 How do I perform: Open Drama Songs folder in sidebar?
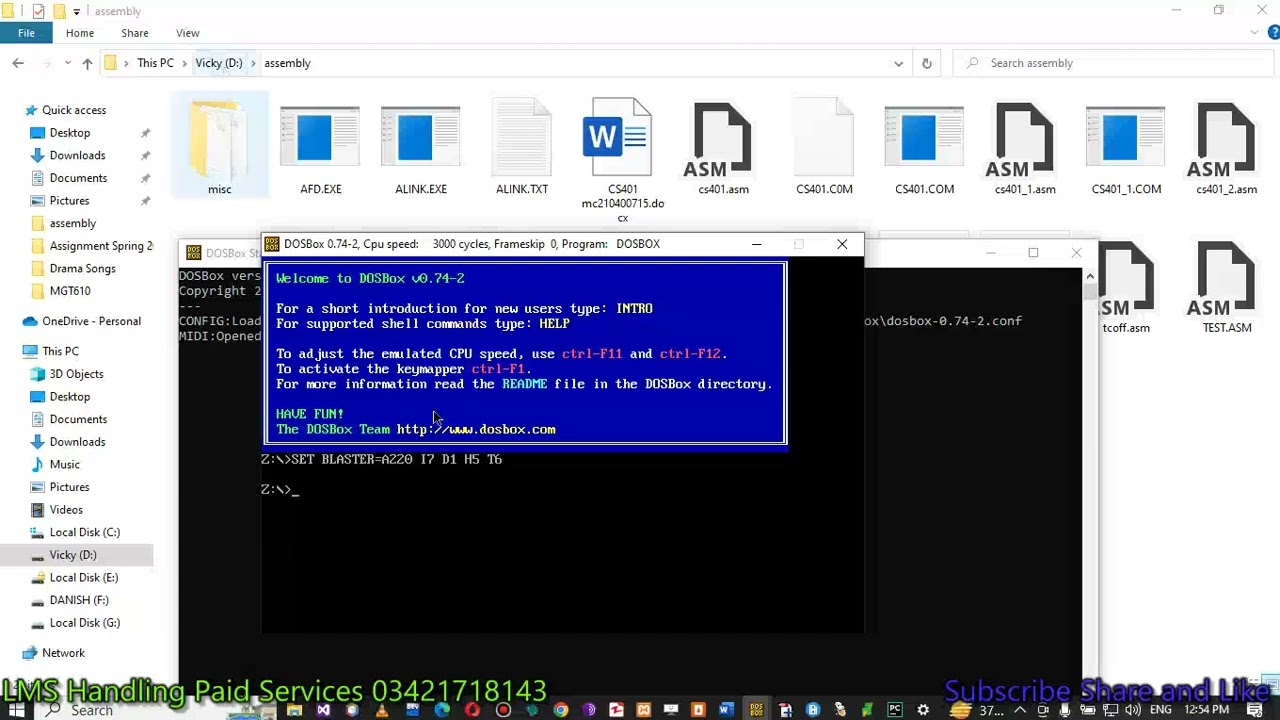(82, 268)
